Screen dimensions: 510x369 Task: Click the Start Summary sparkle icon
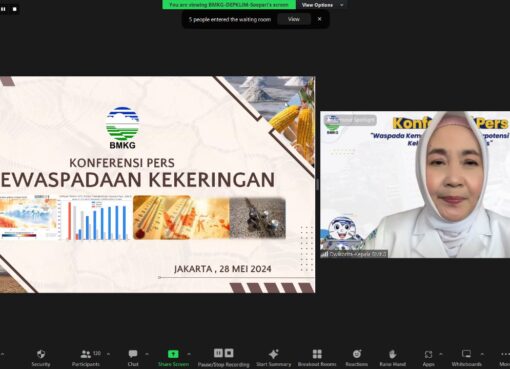(273, 354)
